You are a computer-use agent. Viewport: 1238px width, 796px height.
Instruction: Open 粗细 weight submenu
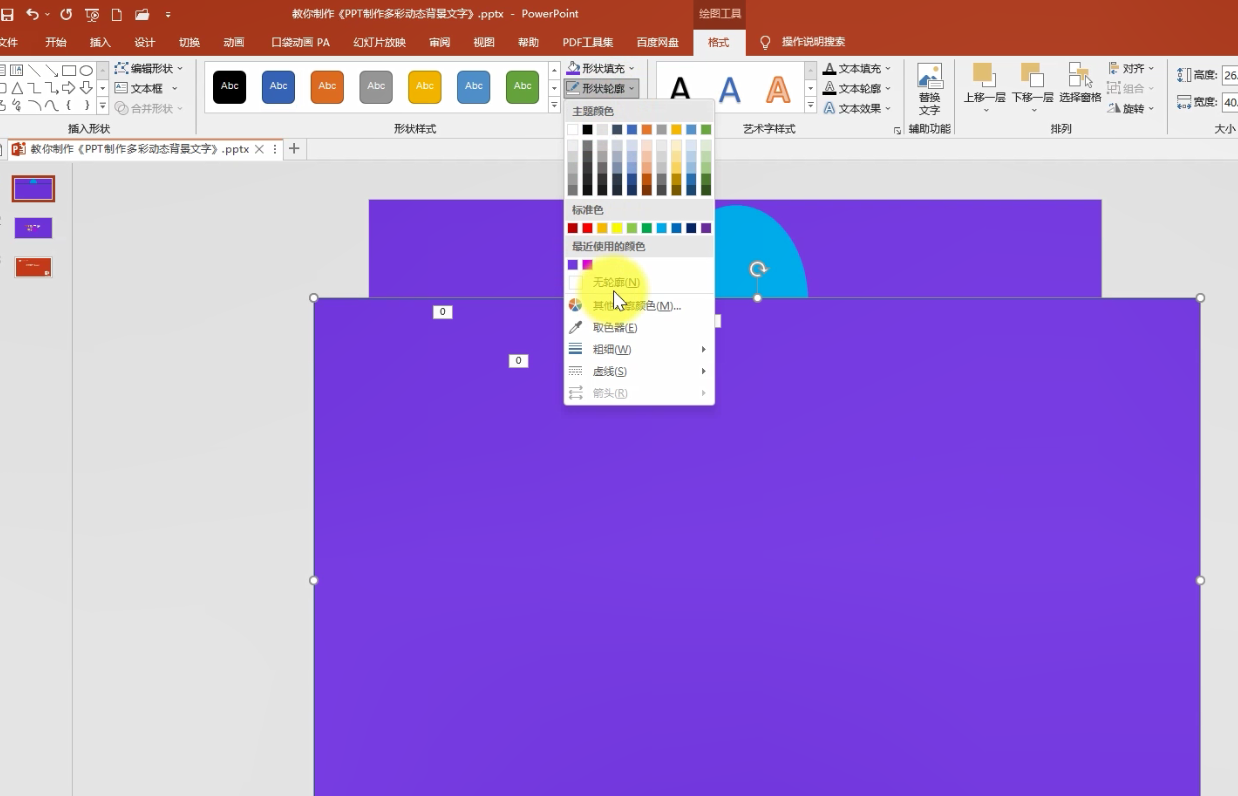pos(639,349)
